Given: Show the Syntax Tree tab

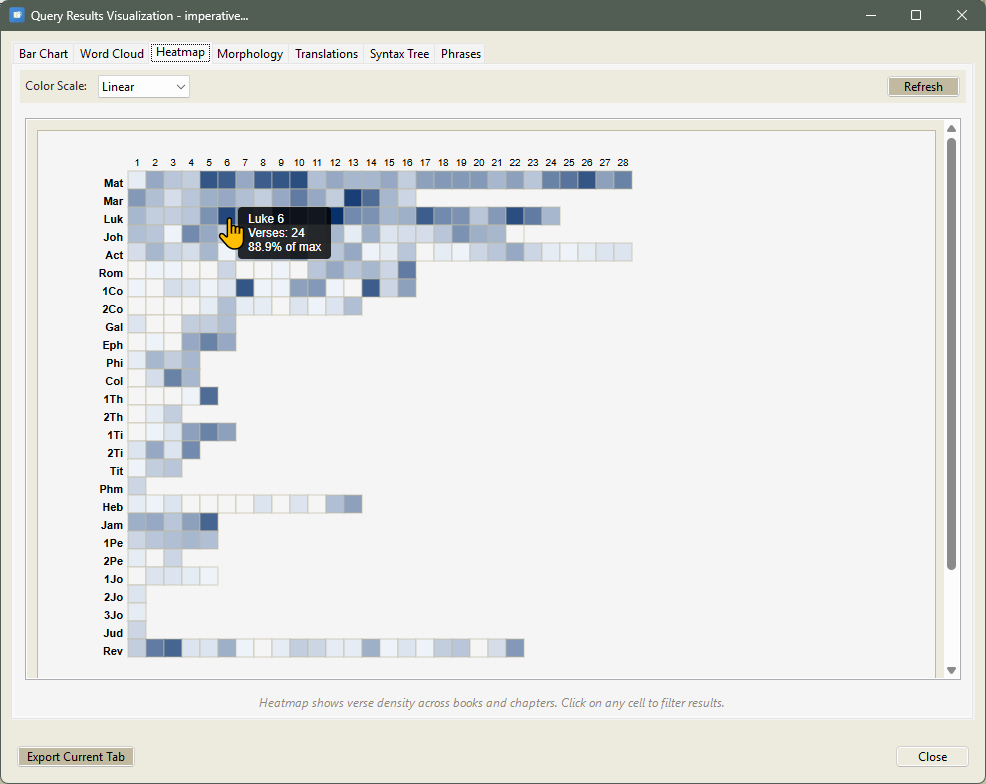Looking at the screenshot, I should tap(399, 54).
